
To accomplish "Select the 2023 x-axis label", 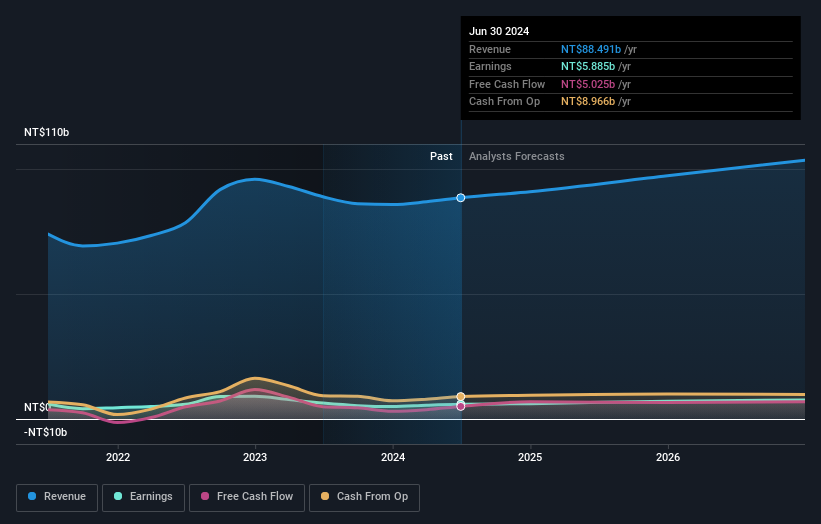I will 255,457.
